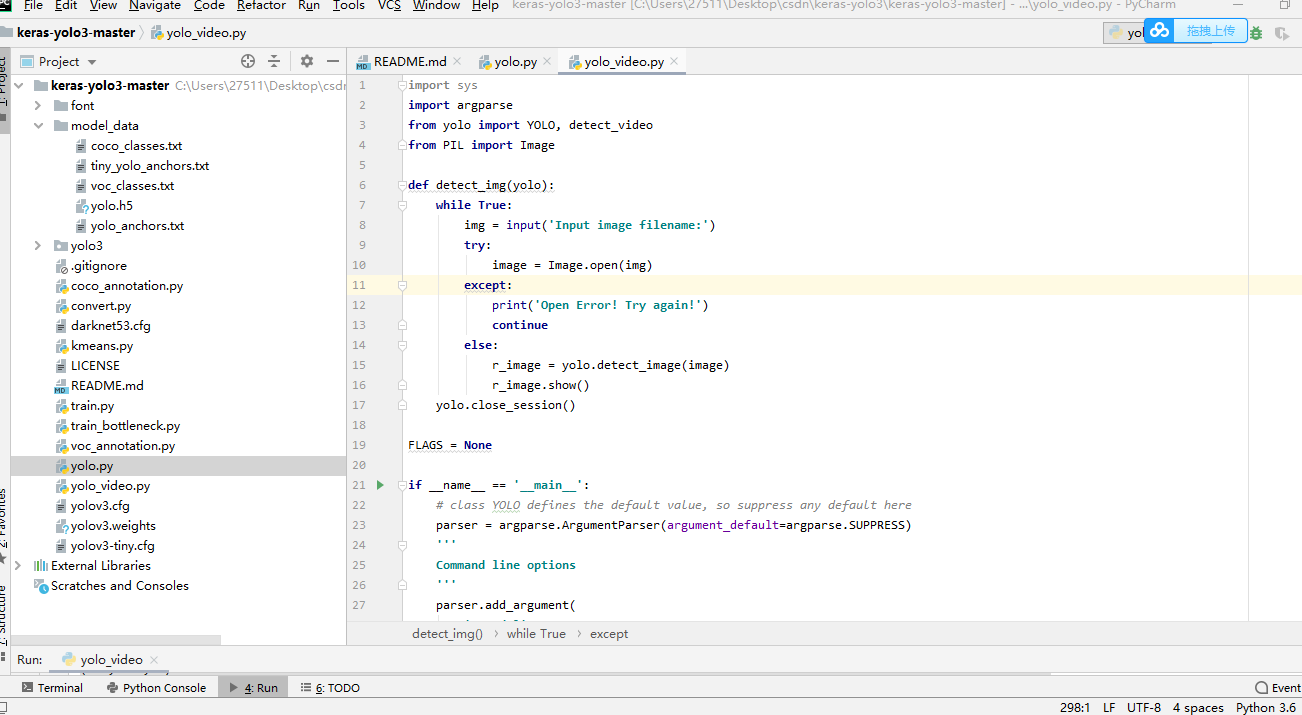The width and height of the screenshot is (1302, 715).
Task: Select yolo.h5 file in model_data
Action: (111, 206)
